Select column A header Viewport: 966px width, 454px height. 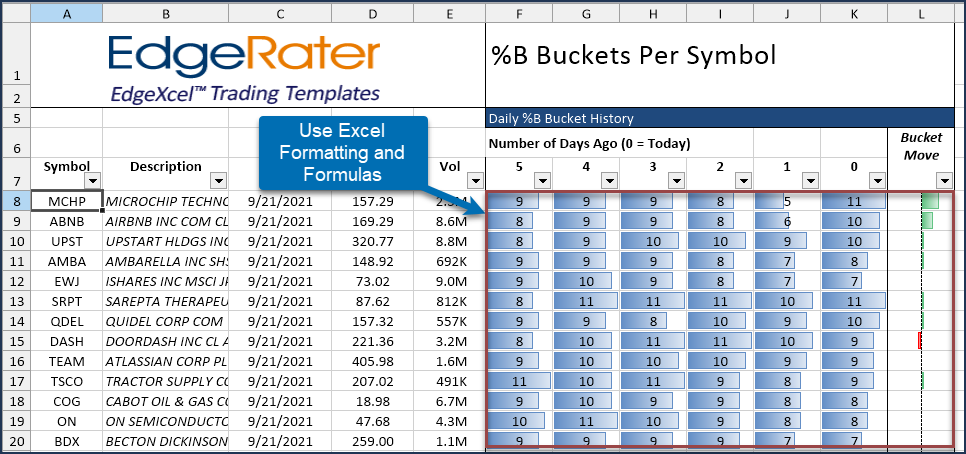coord(67,14)
